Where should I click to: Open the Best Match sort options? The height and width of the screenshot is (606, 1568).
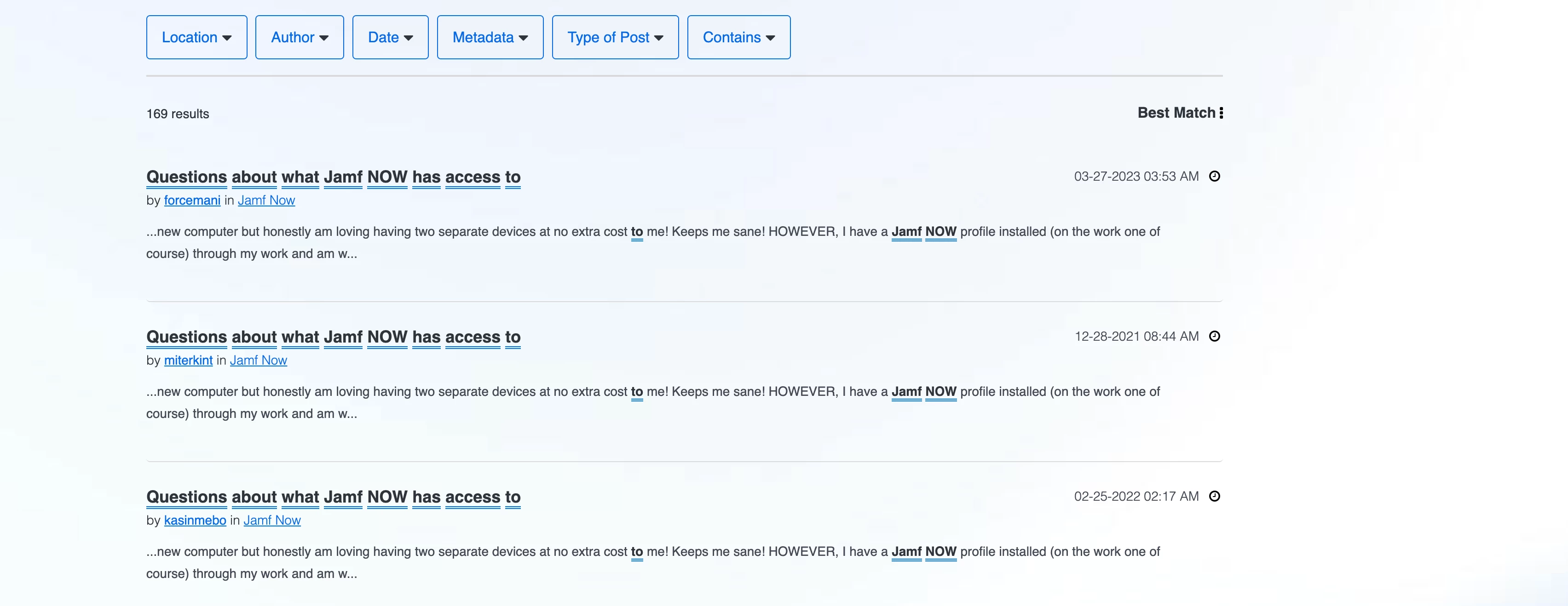tap(1180, 113)
